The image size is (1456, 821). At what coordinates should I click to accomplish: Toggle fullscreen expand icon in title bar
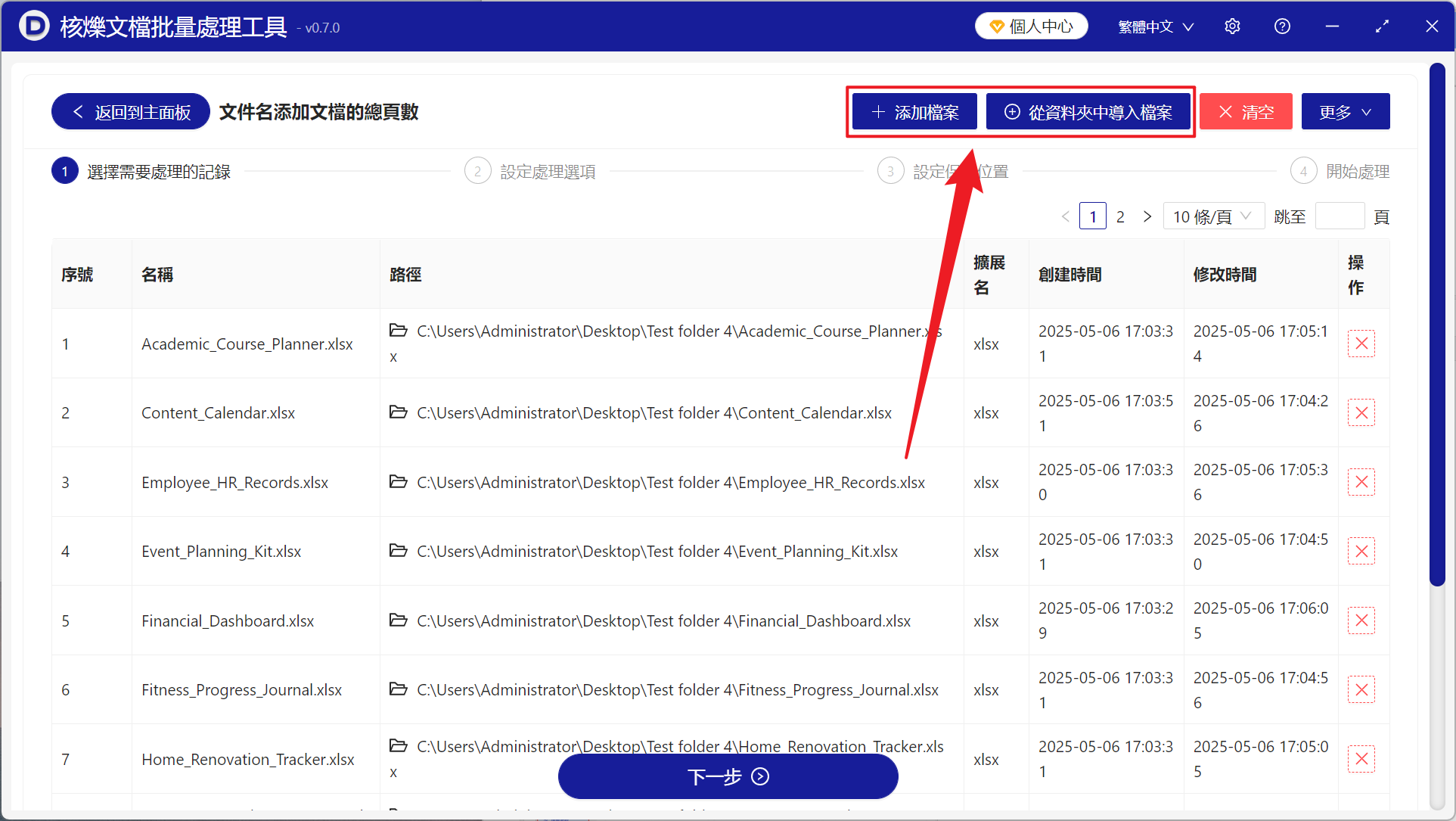[1382, 26]
